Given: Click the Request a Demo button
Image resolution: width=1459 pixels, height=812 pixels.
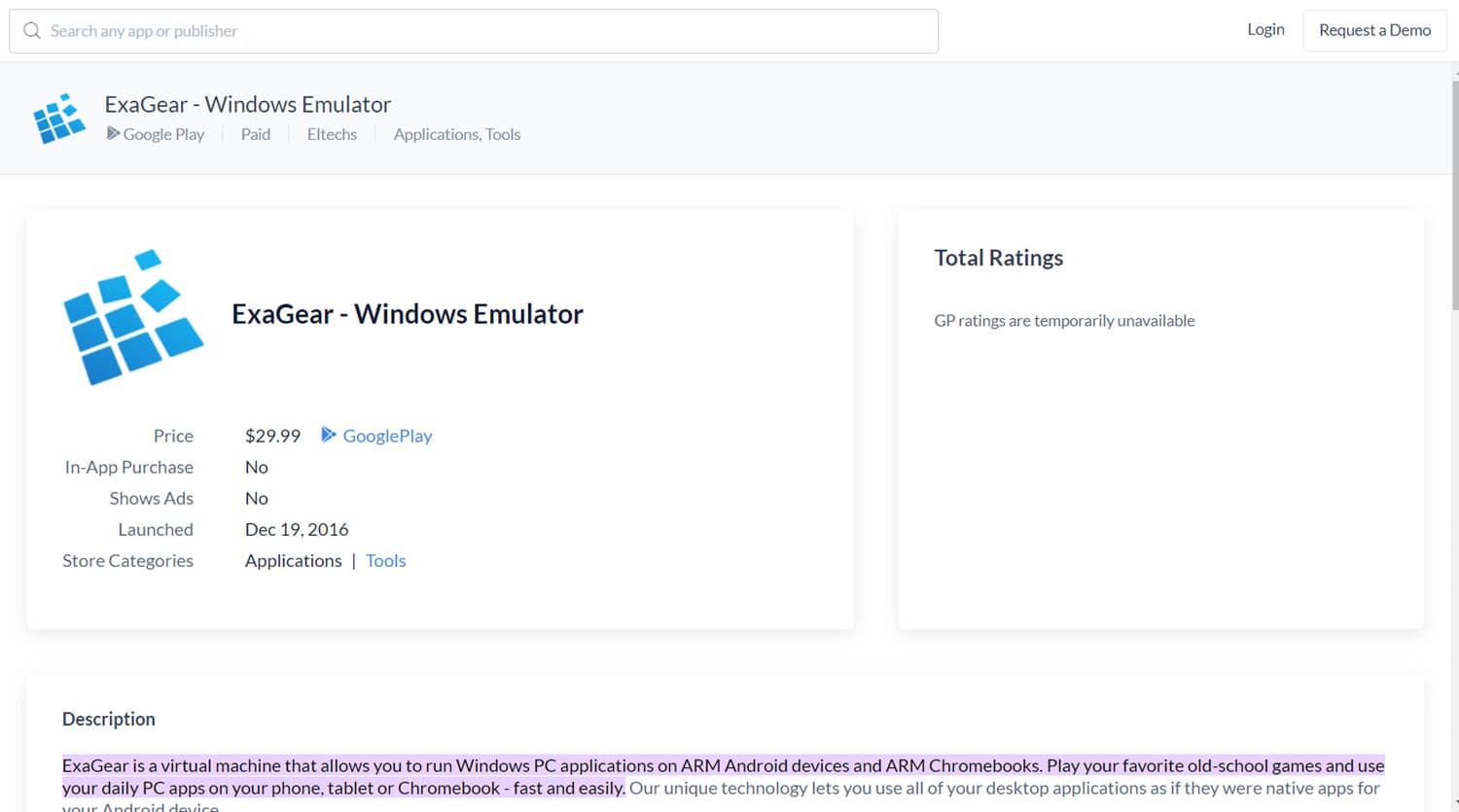Looking at the screenshot, I should (x=1374, y=30).
